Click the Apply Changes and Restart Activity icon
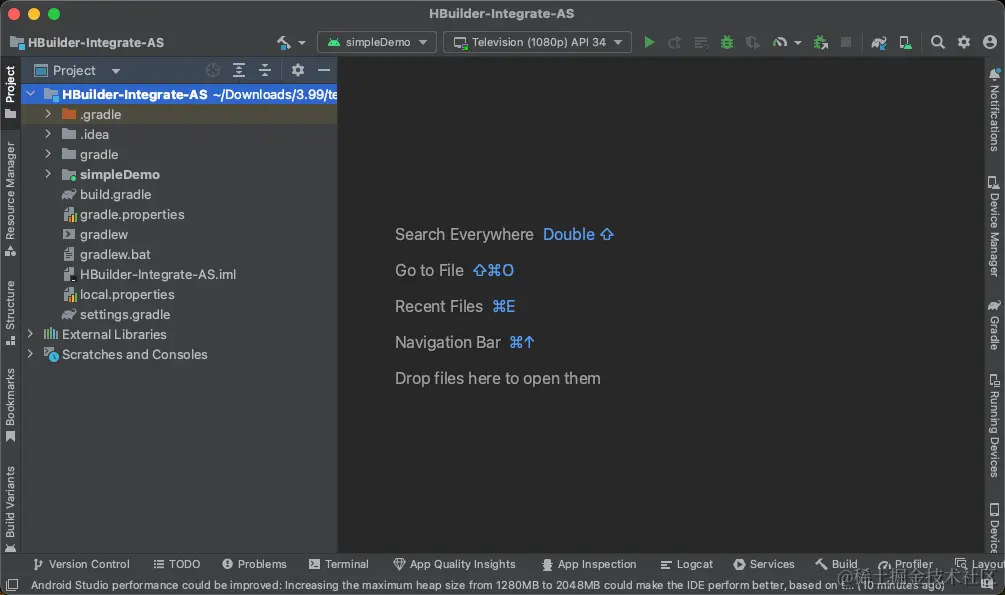The width and height of the screenshot is (1005, 595). pyautogui.click(x=674, y=42)
